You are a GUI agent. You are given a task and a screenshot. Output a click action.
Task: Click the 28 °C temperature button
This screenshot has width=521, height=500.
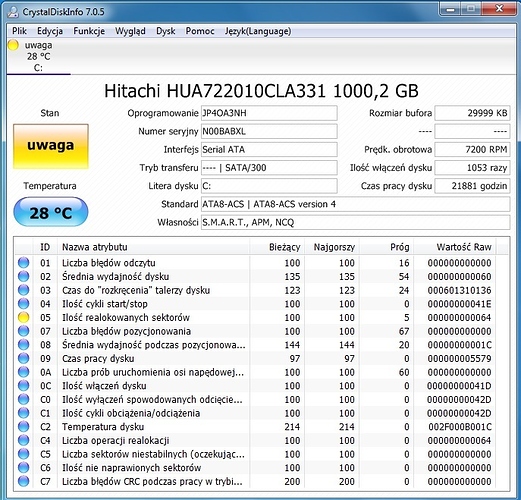[x=51, y=212]
